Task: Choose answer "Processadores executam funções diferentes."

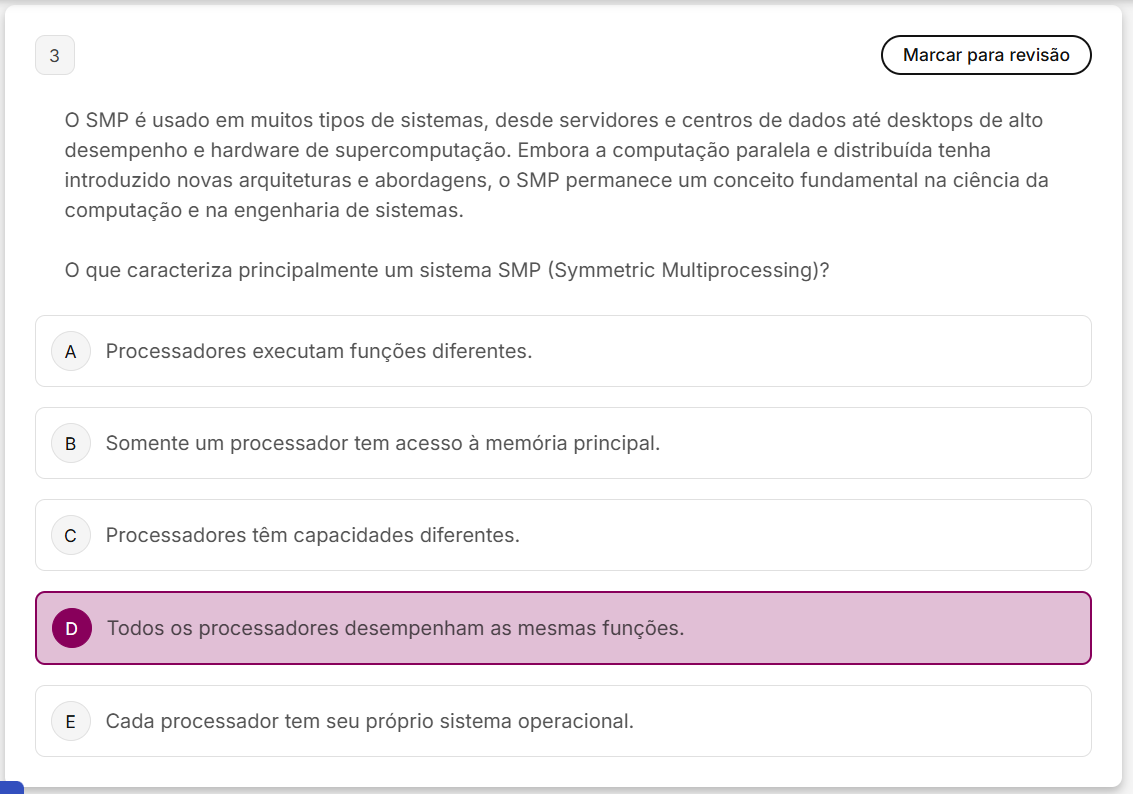Action: click(319, 351)
